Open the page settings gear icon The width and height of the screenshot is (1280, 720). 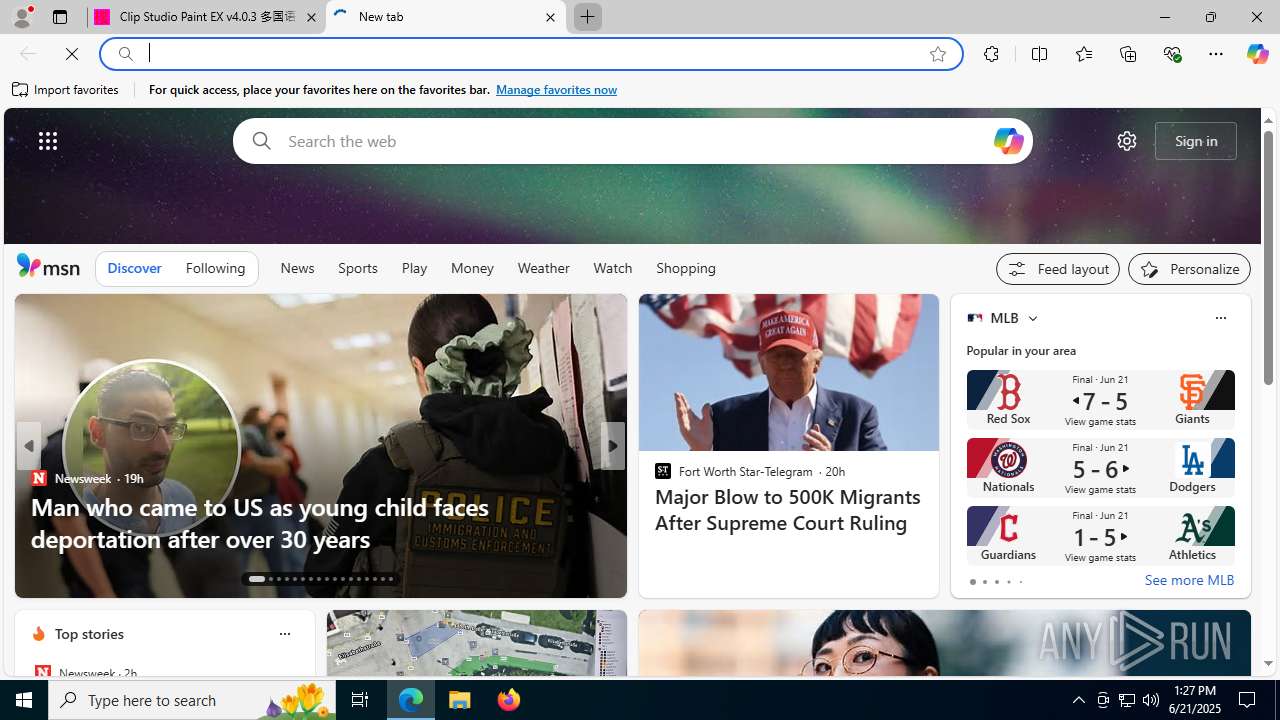tap(1126, 141)
